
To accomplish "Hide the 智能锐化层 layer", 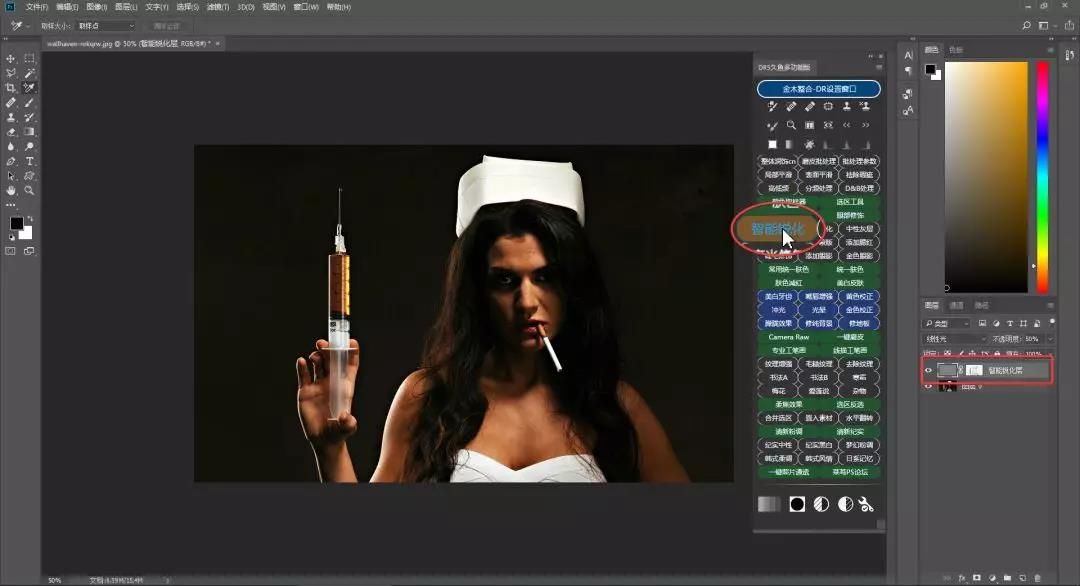I will (928, 370).
